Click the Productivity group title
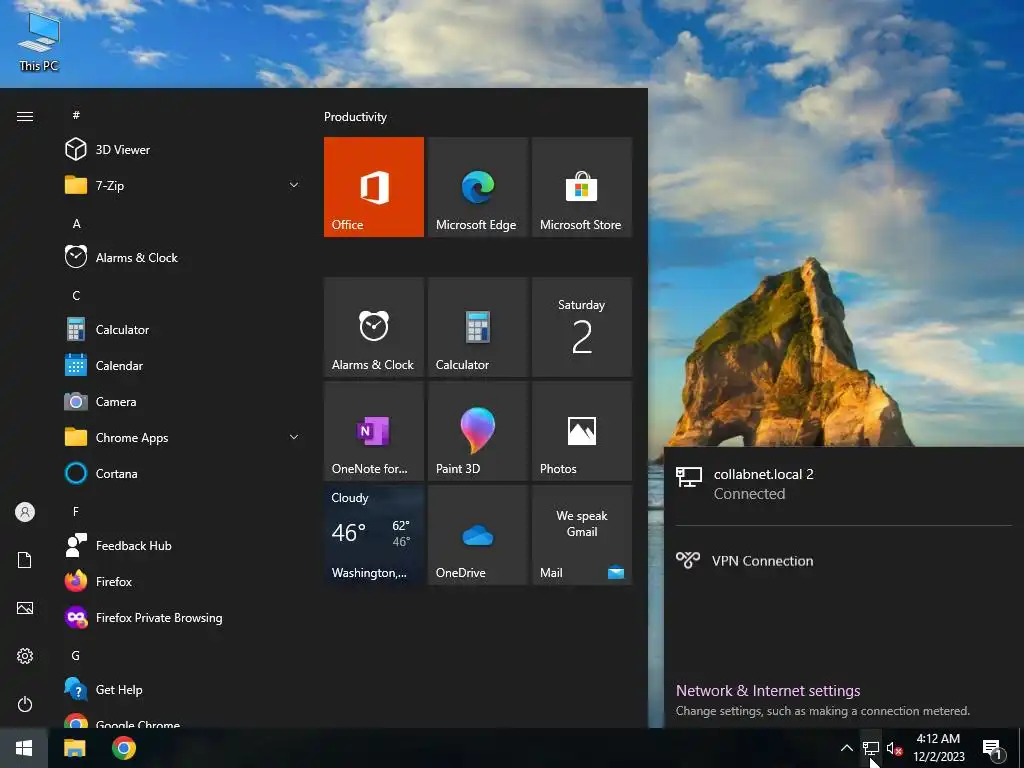The width and height of the screenshot is (1024, 768). coord(355,117)
